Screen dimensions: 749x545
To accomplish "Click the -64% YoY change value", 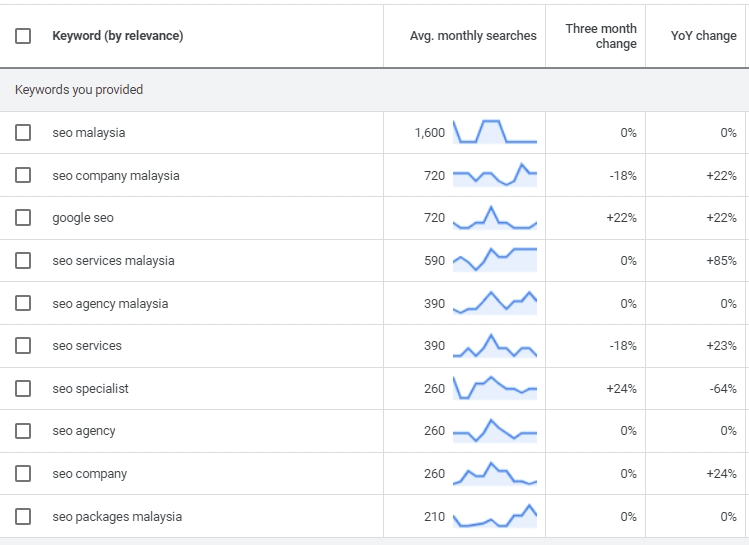I will pos(723,389).
